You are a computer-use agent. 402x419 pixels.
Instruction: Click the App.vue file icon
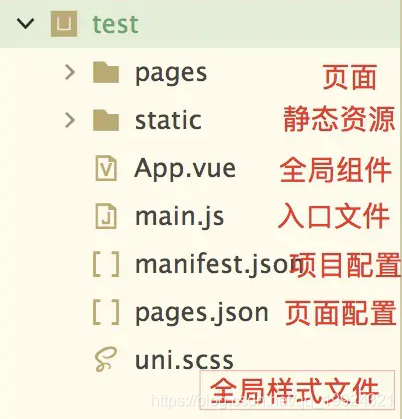point(106,168)
